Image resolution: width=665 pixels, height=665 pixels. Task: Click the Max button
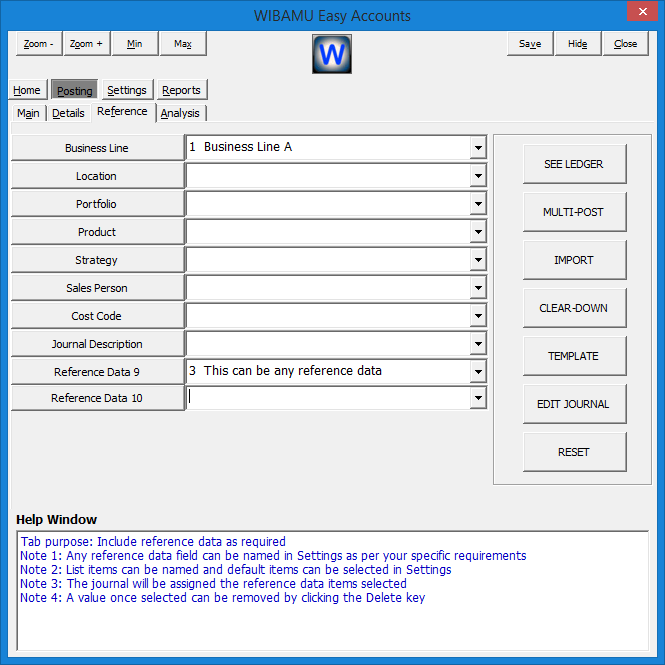[183, 43]
